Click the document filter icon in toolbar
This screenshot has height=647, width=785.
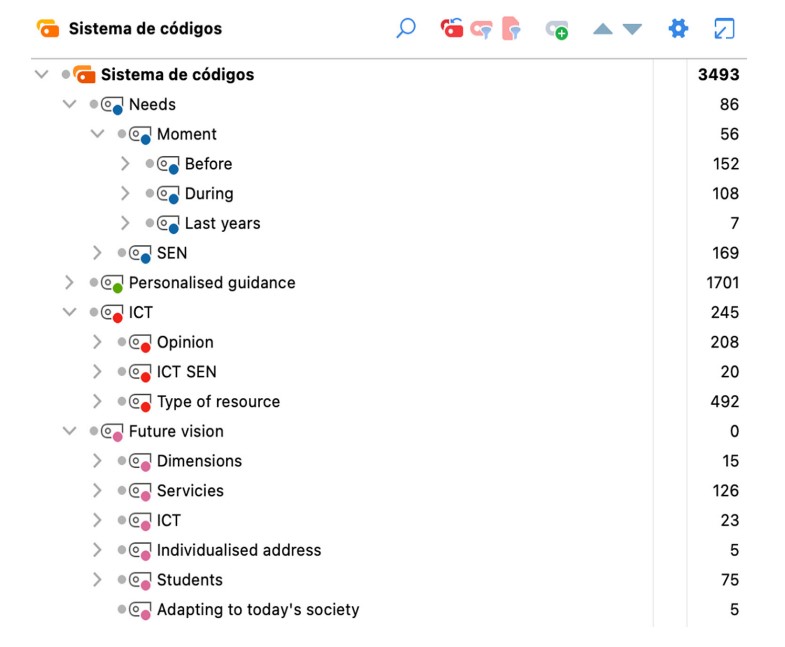point(511,29)
